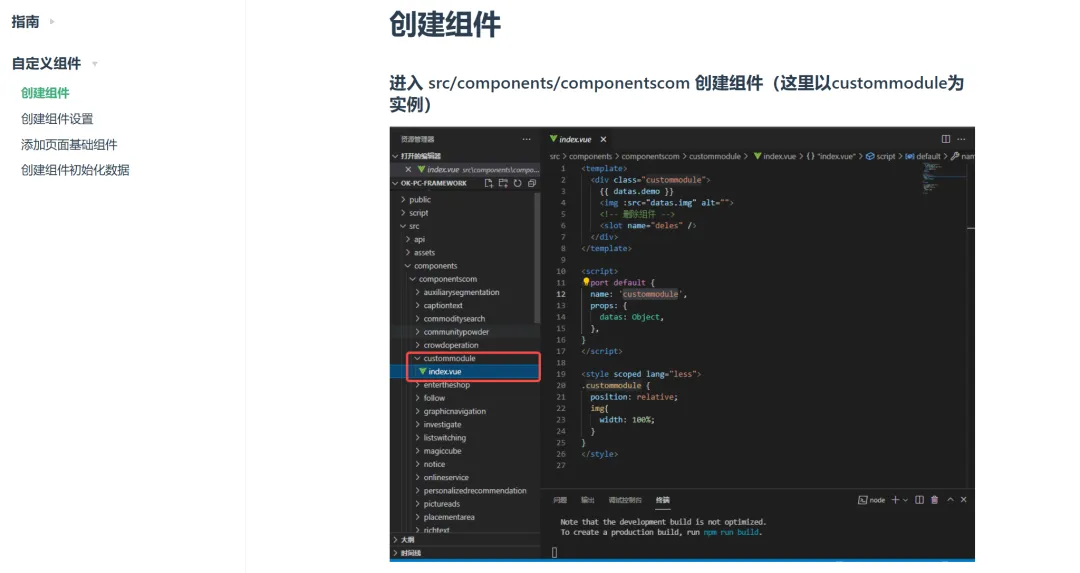Screen dimensions: 1080x573
Task: Click the New File icon in explorer header
Action: [488, 183]
